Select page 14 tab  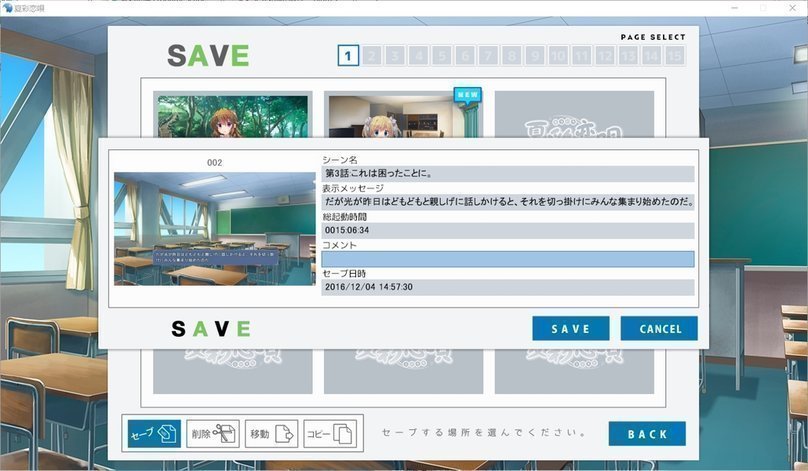point(651,55)
